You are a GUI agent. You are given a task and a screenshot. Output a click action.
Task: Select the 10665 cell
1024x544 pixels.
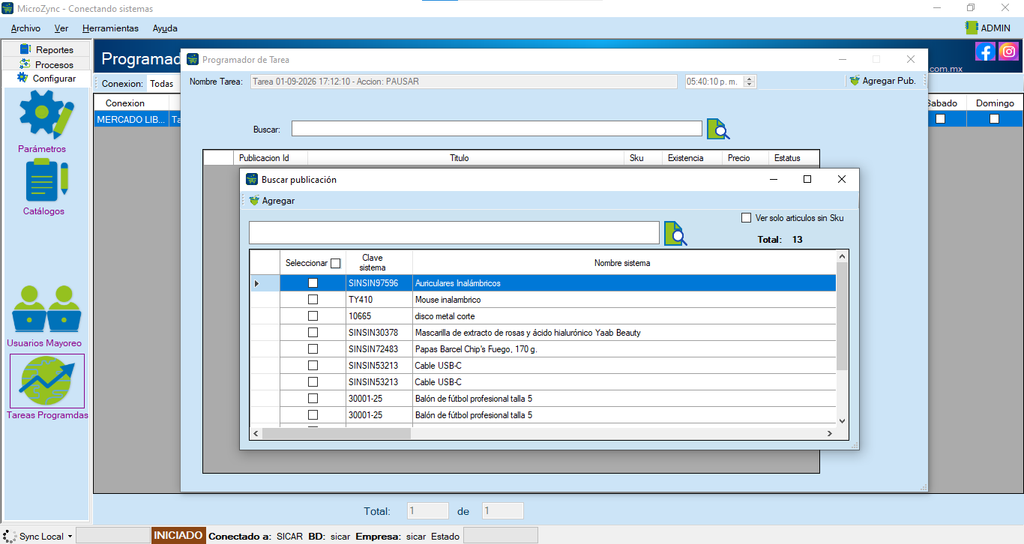pos(379,316)
